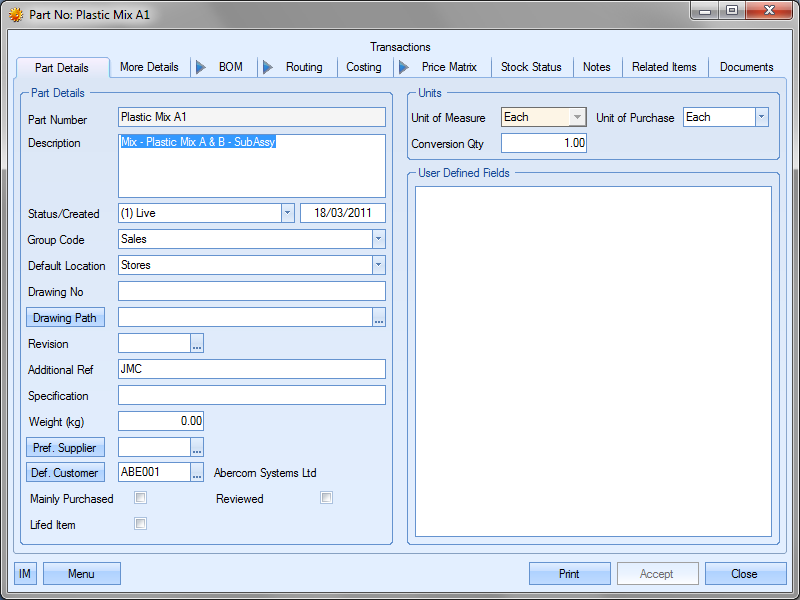This screenshot has height=600, width=800.
Task: Tick the Reviewed checkbox
Action: click(326, 498)
